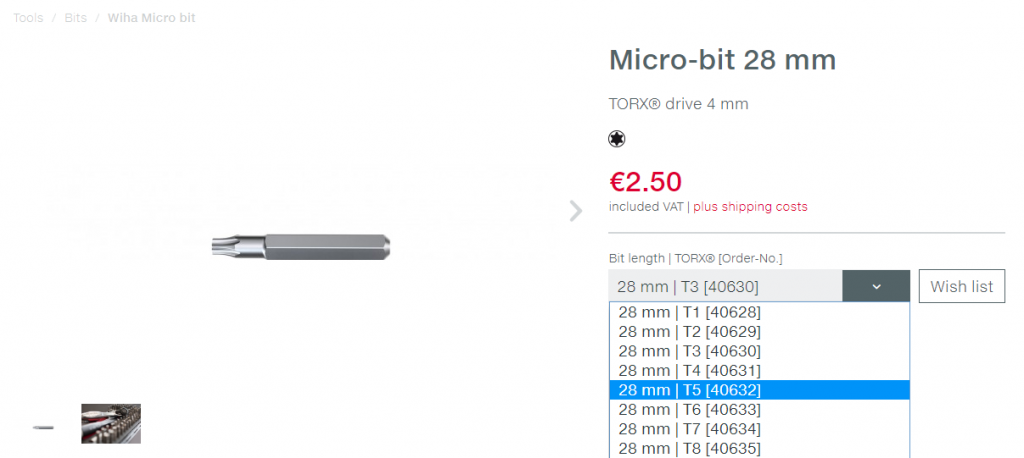The image size is (1024, 458).
Task: Click the TORX star drive icon
Action: pos(617,139)
